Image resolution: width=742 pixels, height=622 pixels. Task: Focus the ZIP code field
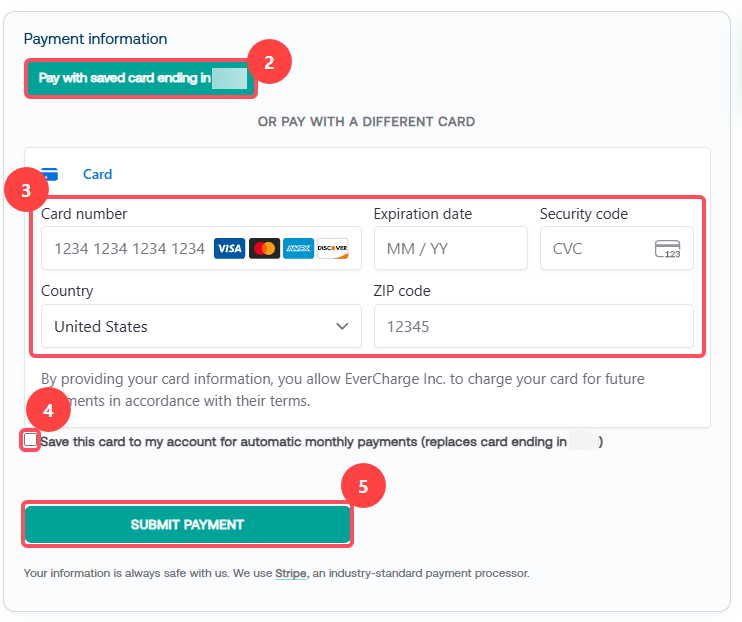tap(534, 326)
